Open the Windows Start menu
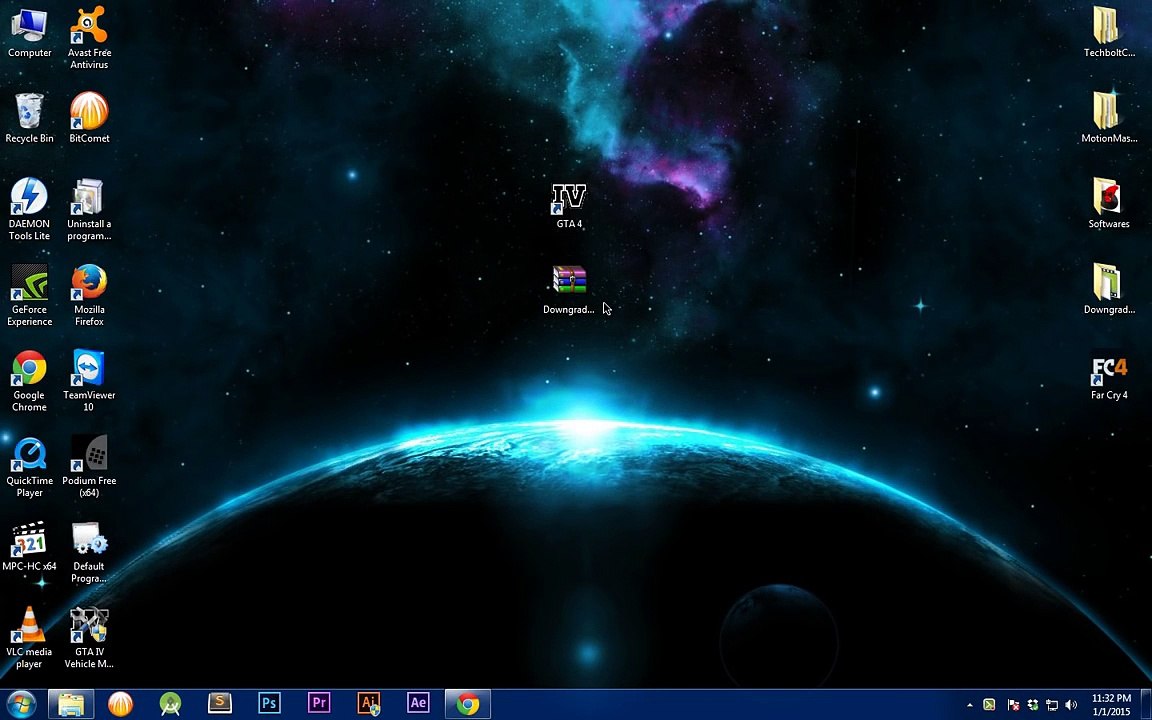This screenshot has height=720, width=1152. (21, 705)
